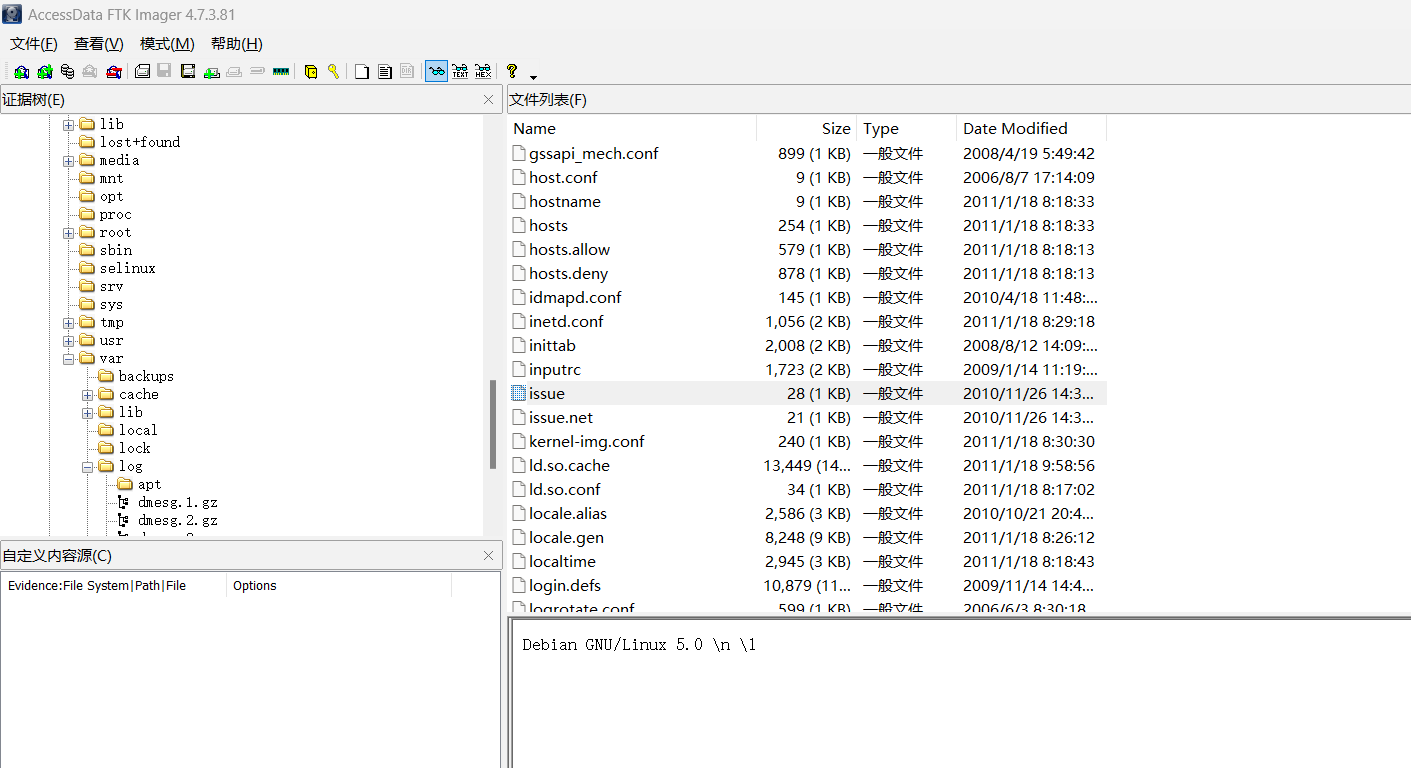Select the gssapi_mech.conf file row

(807, 153)
